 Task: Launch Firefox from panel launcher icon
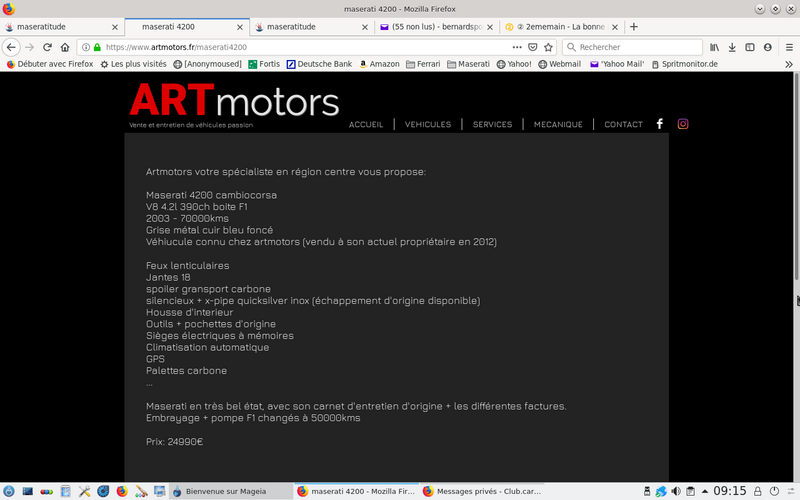[122, 491]
